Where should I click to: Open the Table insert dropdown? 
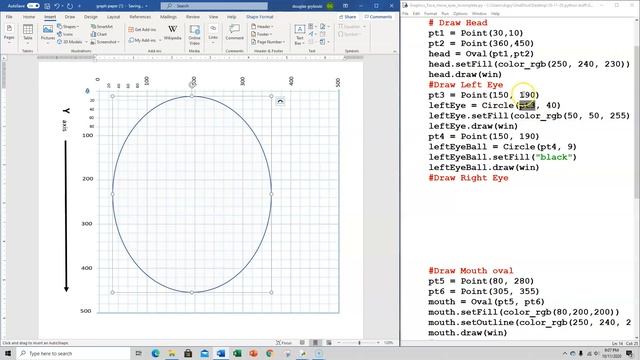point(27,33)
